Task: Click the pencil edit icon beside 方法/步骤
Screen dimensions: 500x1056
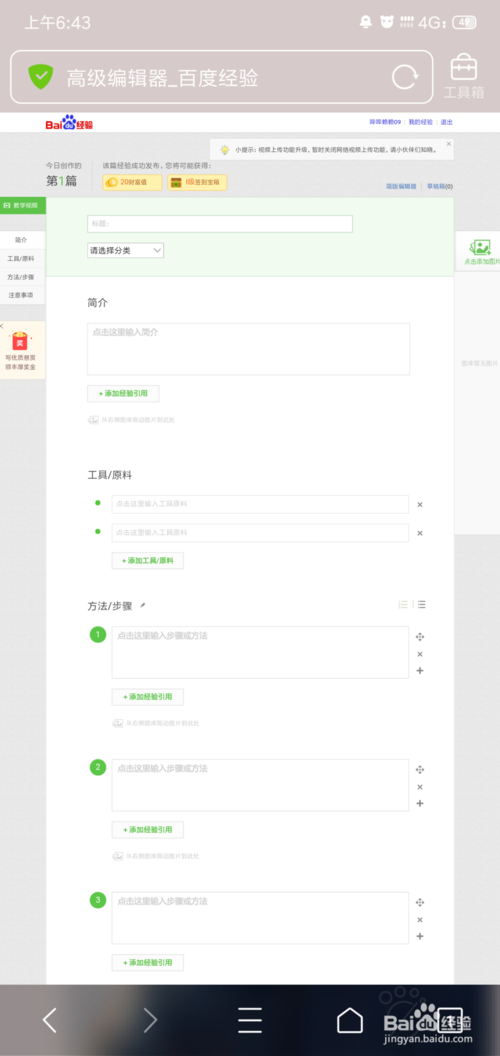Action: pos(142,605)
